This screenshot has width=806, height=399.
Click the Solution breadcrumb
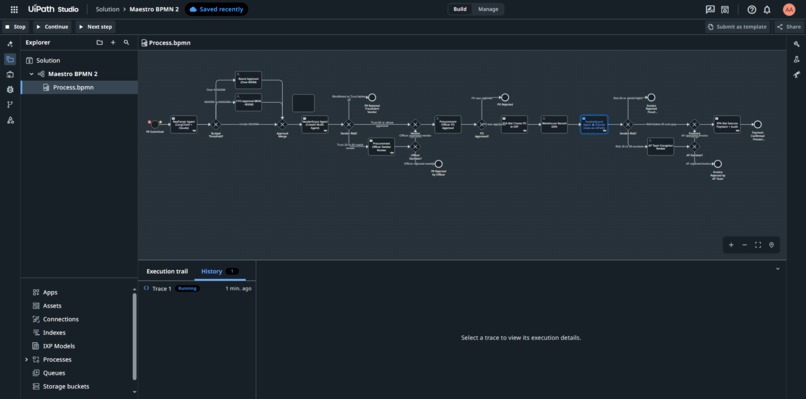coord(107,9)
